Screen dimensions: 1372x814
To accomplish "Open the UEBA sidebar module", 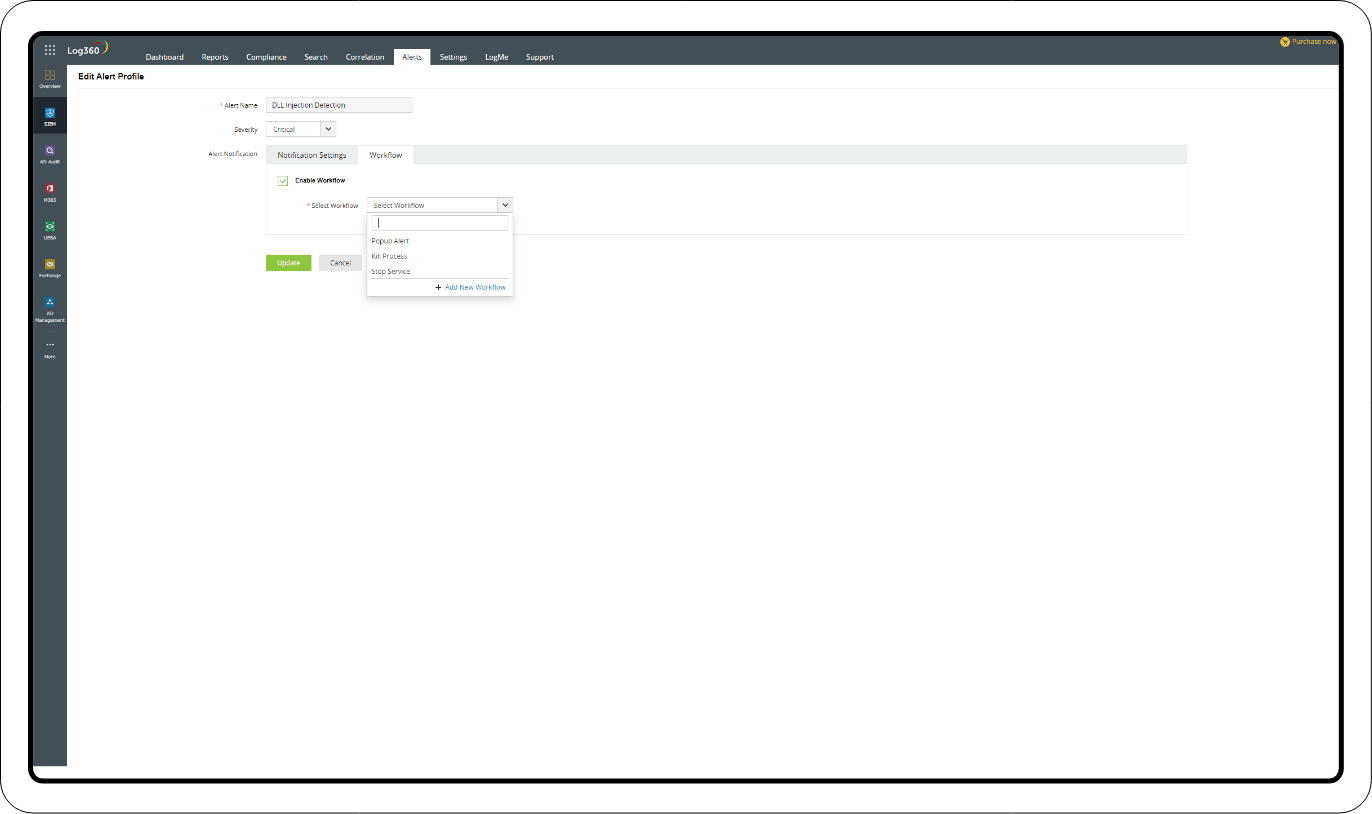I will point(50,230).
